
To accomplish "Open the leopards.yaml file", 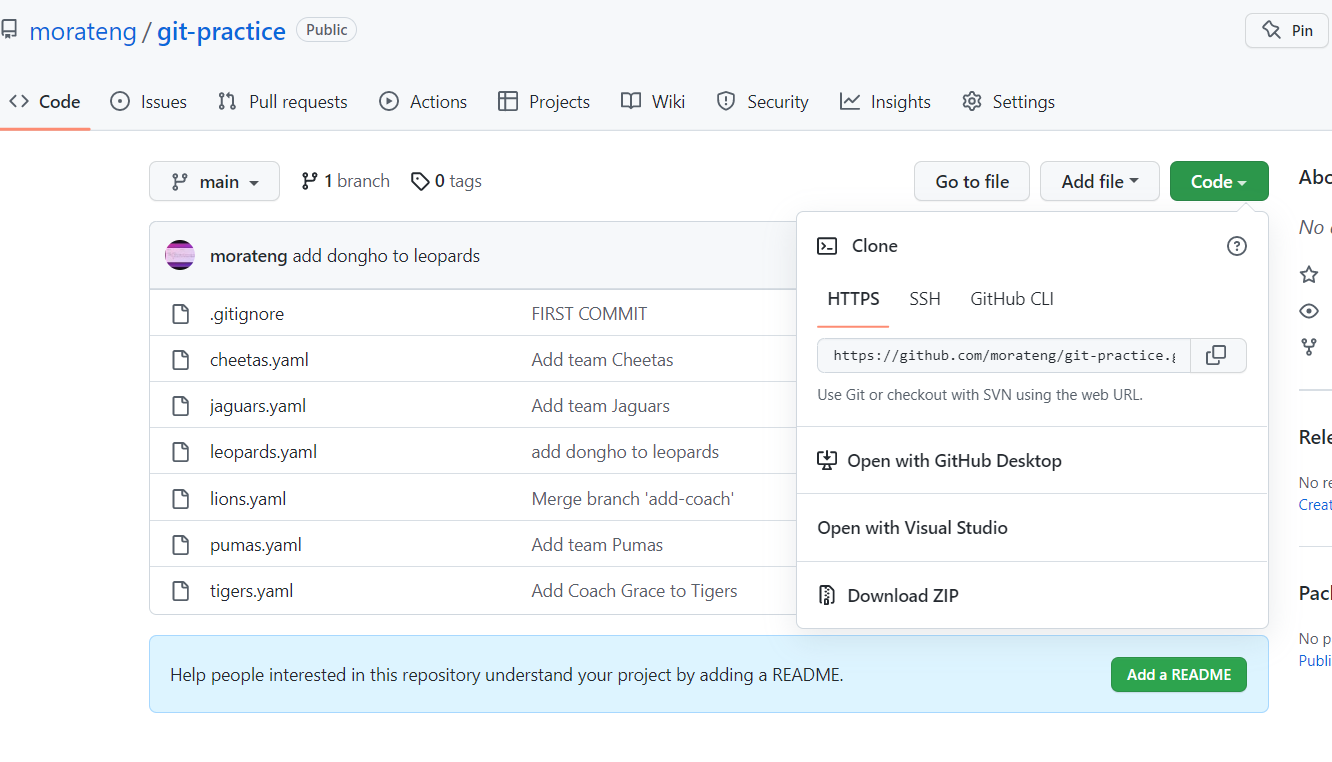I will 263,452.
